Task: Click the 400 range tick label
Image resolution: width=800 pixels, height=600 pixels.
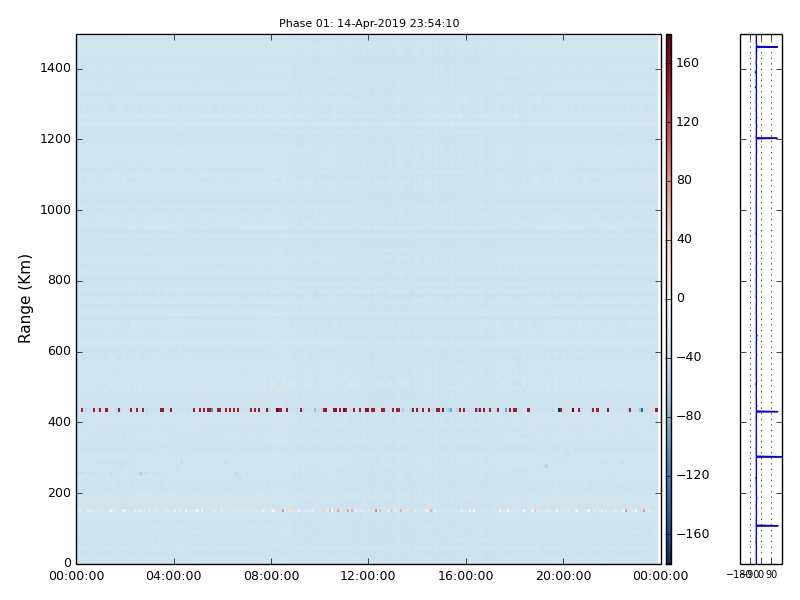Action: pos(59,422)
